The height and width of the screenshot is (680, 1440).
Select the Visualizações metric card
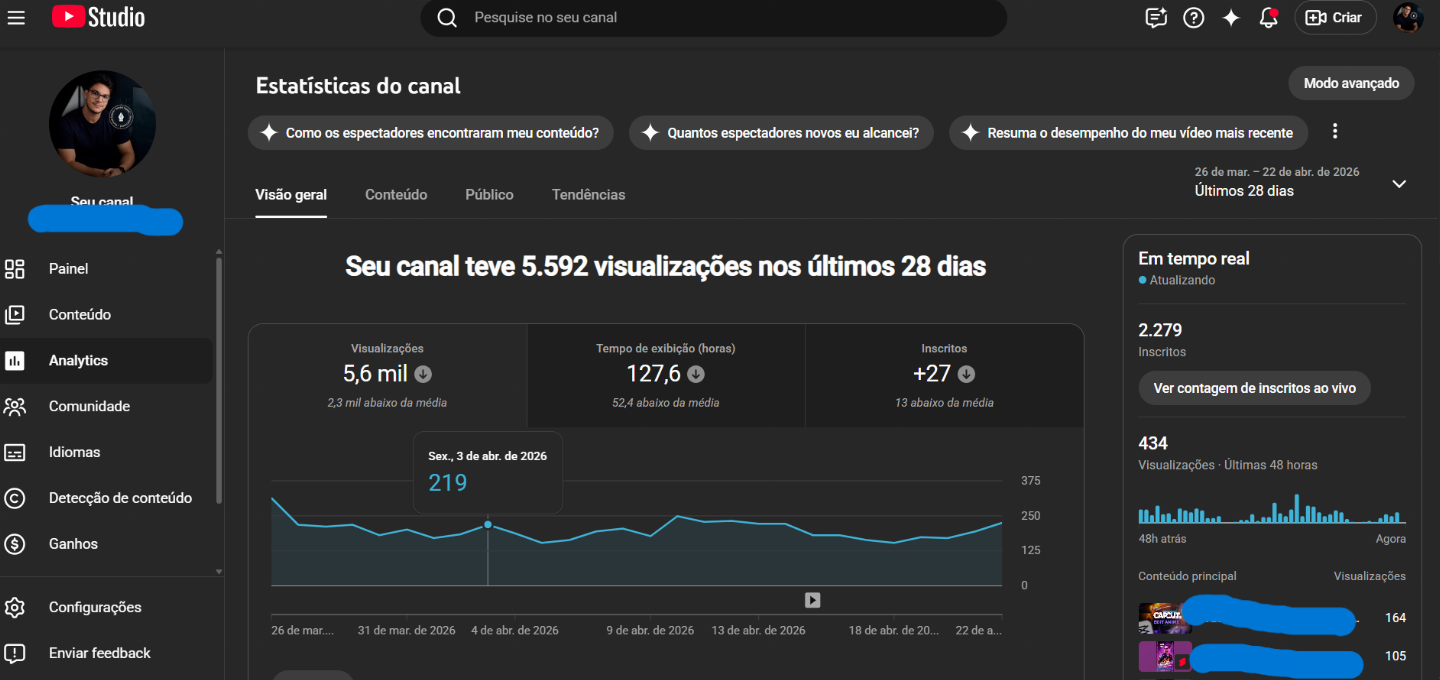[x=387, y=376]
